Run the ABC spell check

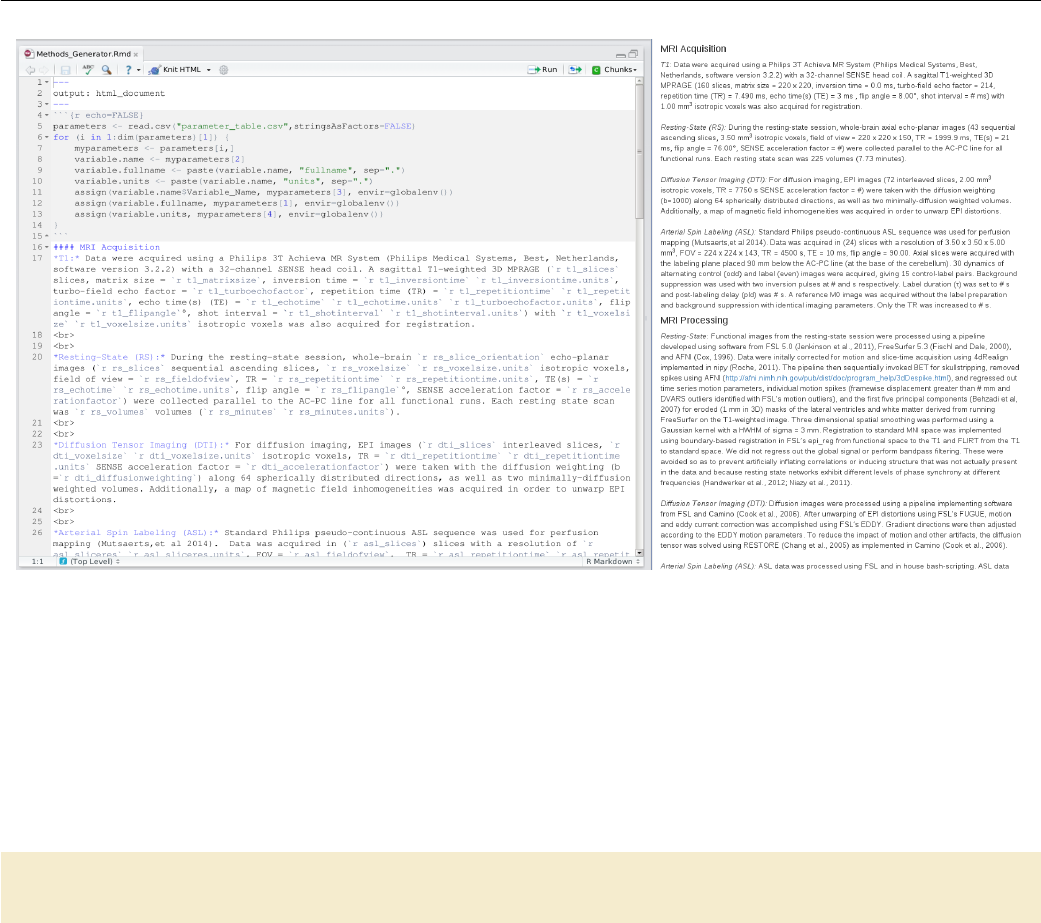[x=88, y=69]
